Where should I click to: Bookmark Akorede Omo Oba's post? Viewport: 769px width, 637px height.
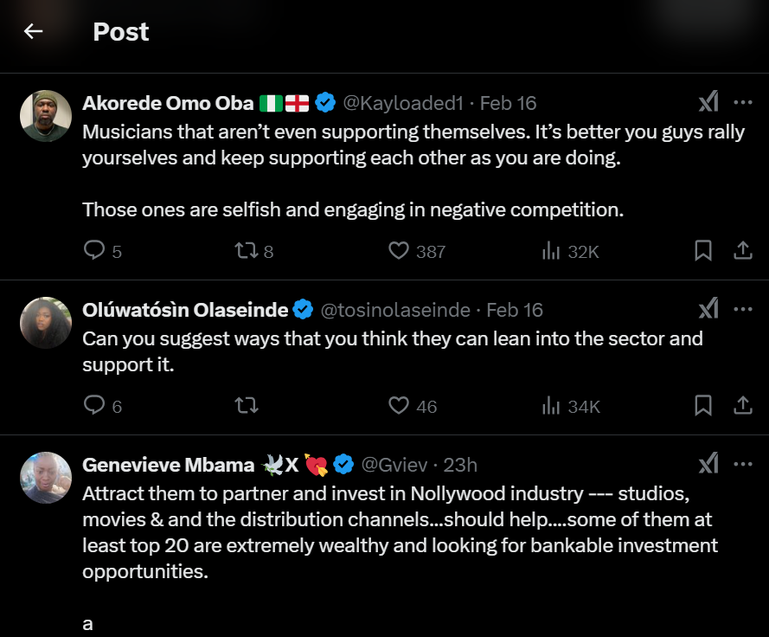click(703, 251)
